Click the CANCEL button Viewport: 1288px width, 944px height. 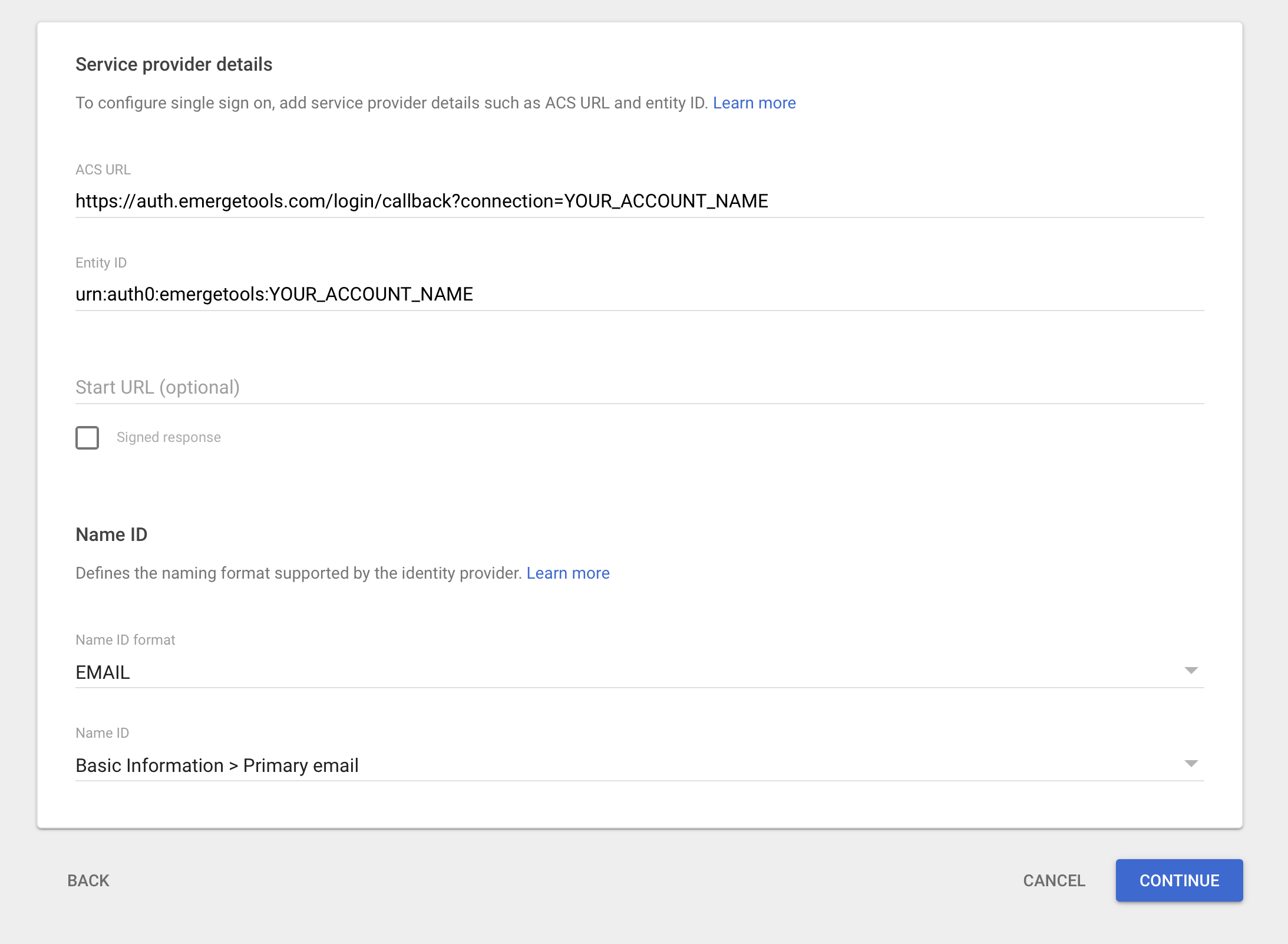pos(1054,880)
